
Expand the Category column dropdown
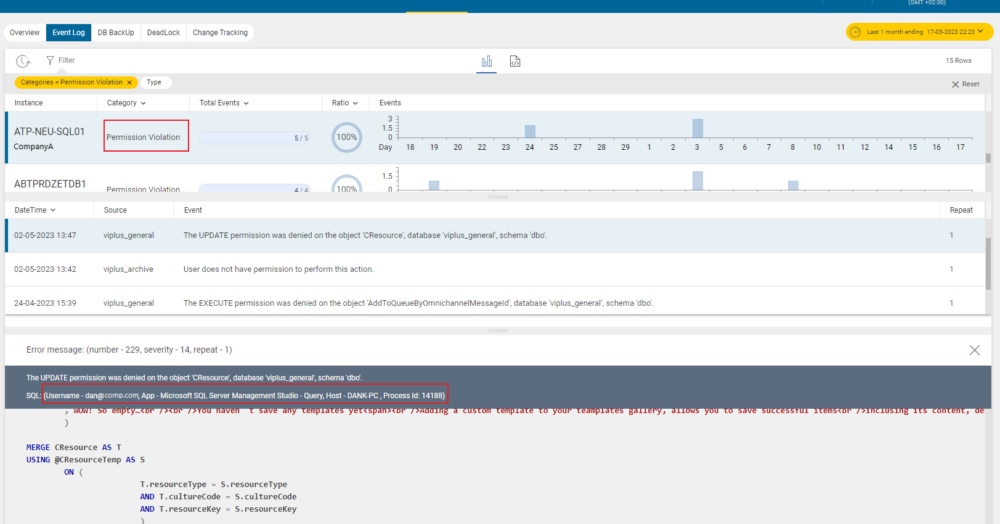[x=143, y=103]
